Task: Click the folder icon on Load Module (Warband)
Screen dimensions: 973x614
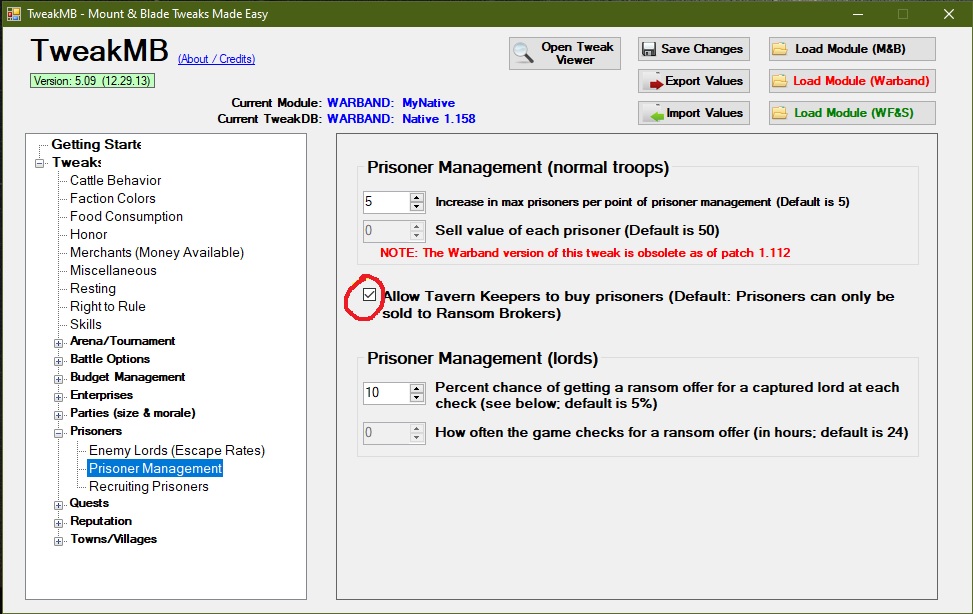Action: (x=780, y=81)
